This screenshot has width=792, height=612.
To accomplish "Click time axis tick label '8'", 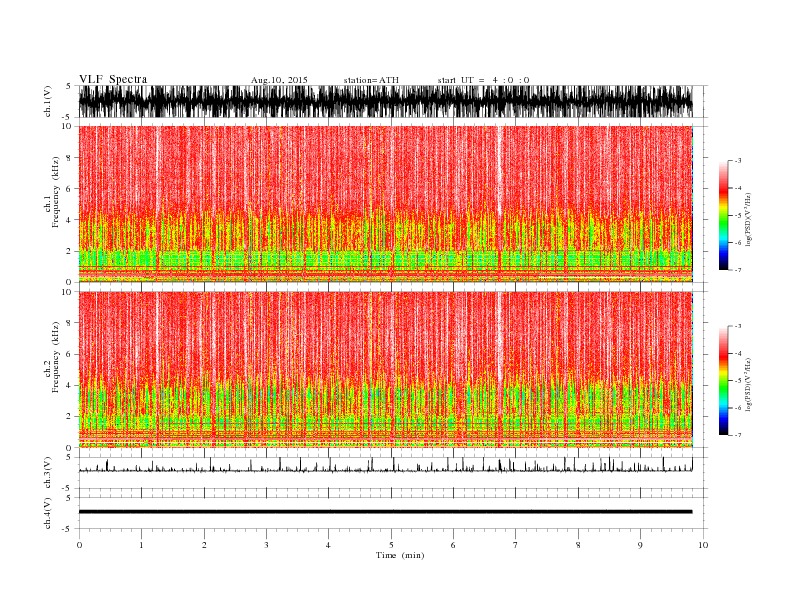I will click(578, 545).
